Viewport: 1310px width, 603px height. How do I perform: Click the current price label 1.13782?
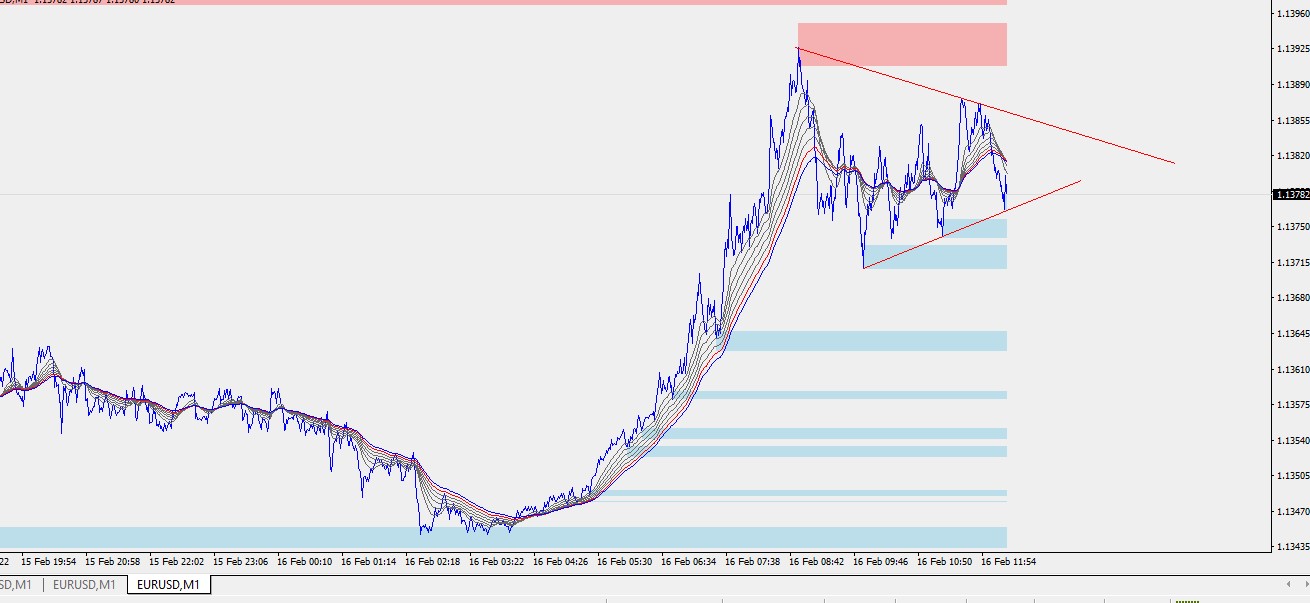click(x=1290, y=194)
